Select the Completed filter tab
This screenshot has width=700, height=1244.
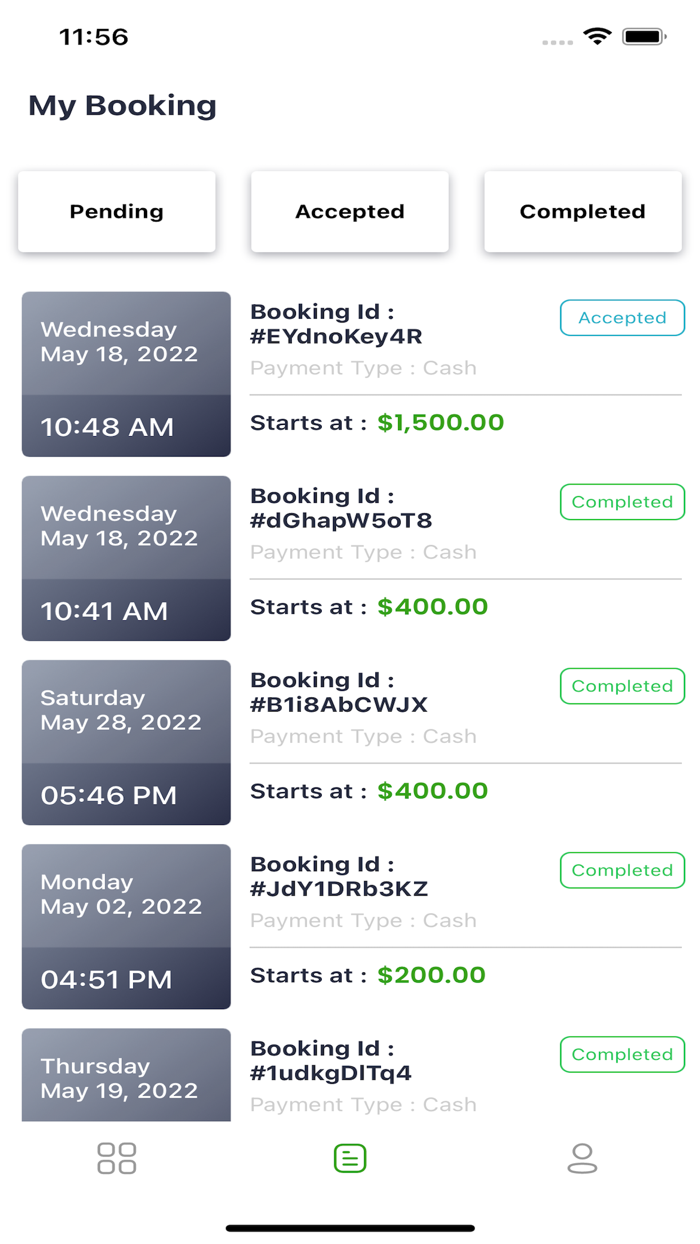[x=583, y=212]
